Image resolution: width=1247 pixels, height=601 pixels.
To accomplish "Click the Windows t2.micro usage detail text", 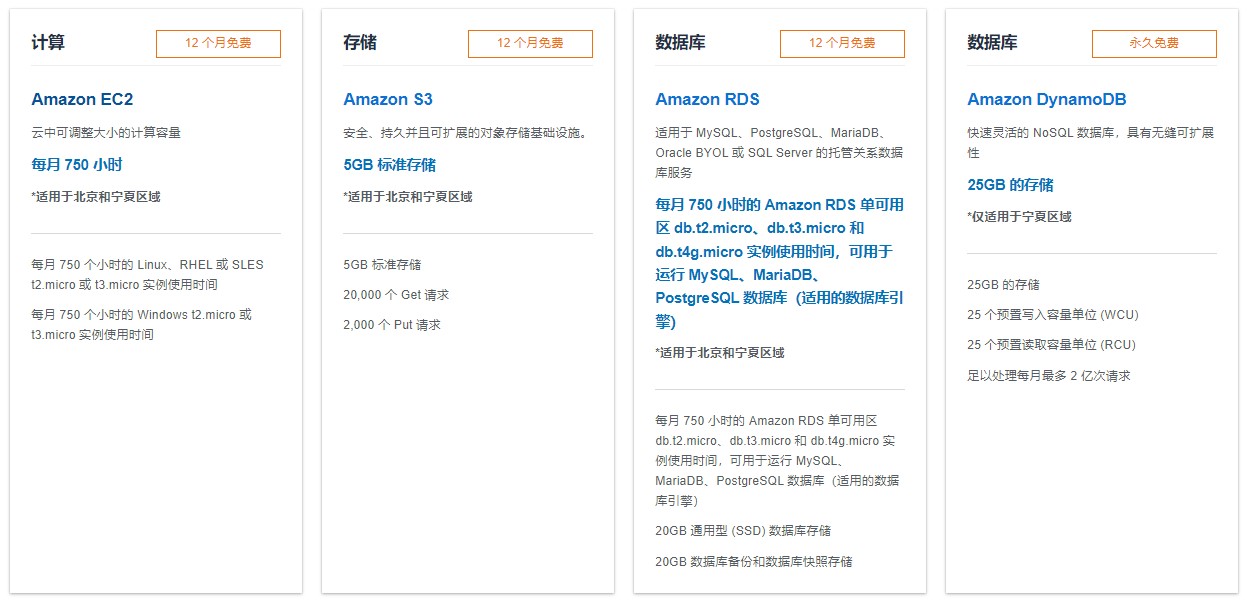I will click(142, 325).
